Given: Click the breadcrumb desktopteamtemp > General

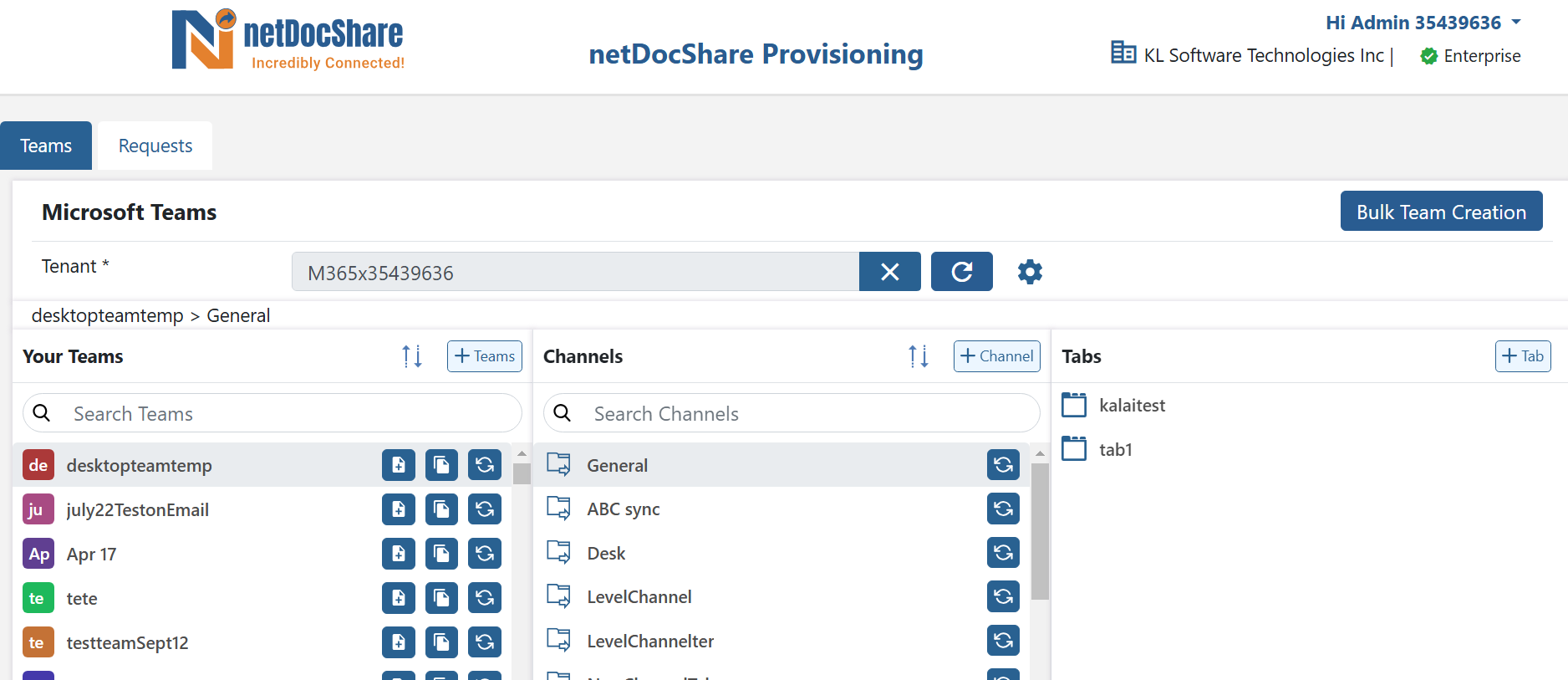Looking at the screenshot, I should click(x=150, y=315).
